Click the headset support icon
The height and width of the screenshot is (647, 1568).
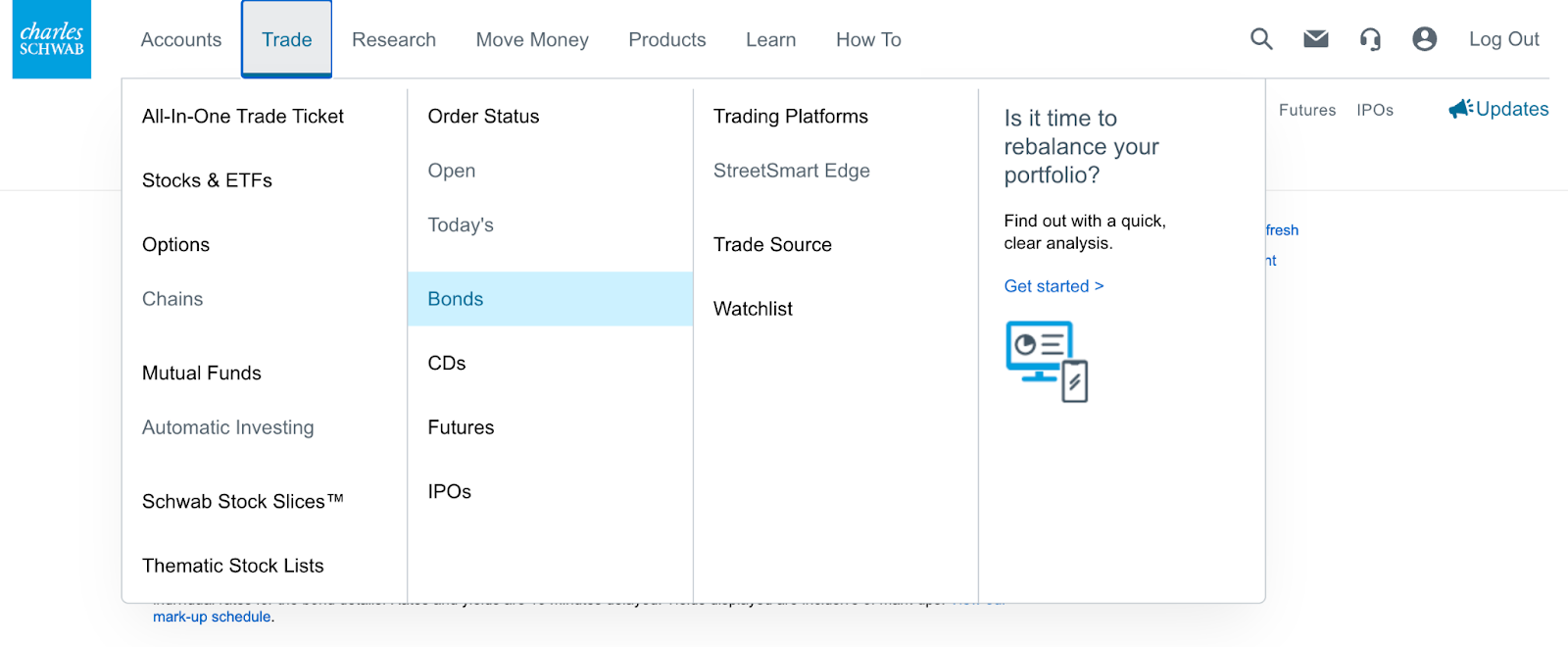(1370, 39)
